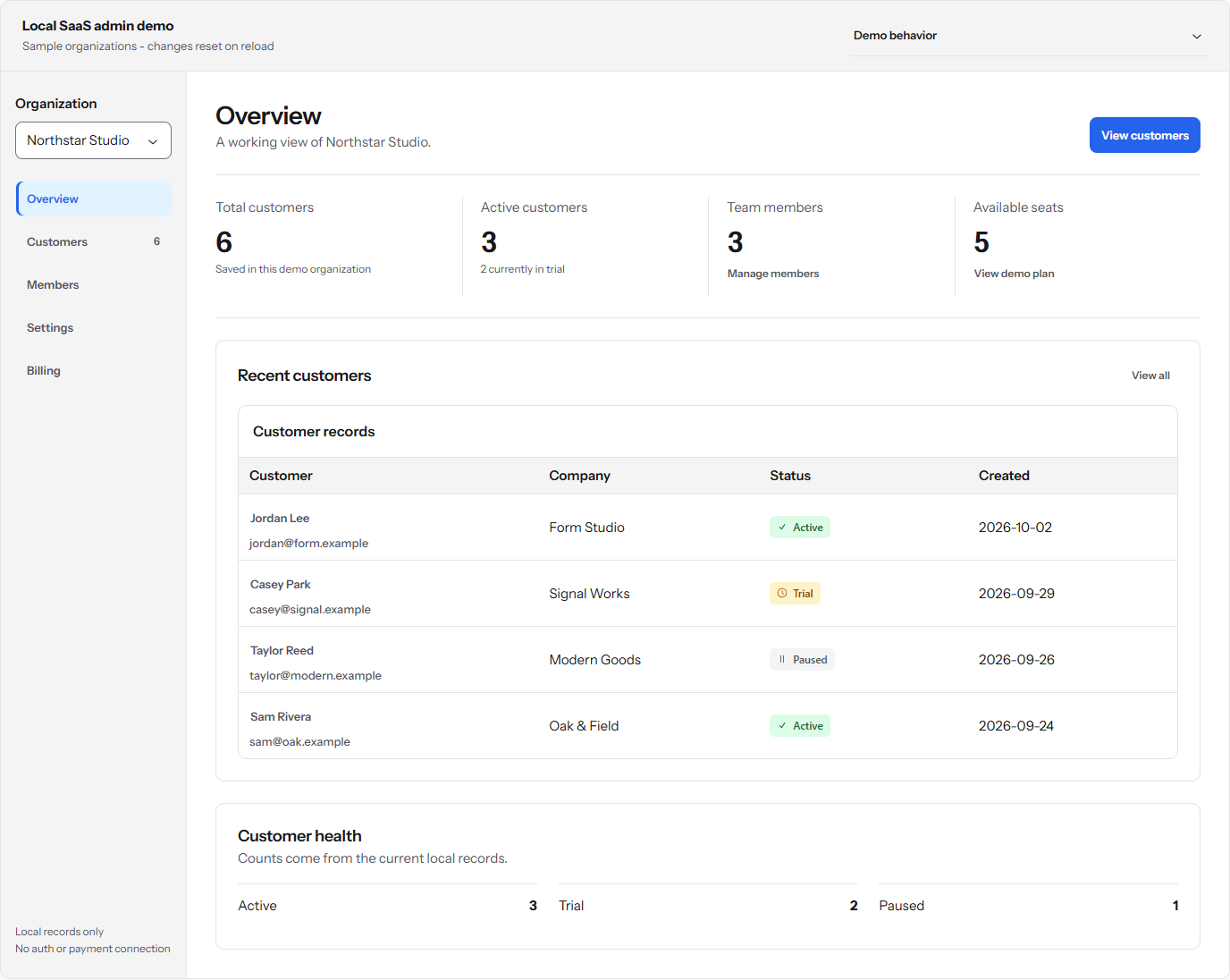Expand the Demo behavior dropdown
Viewport: 1230px width, 980px height.
point(1028,36)
